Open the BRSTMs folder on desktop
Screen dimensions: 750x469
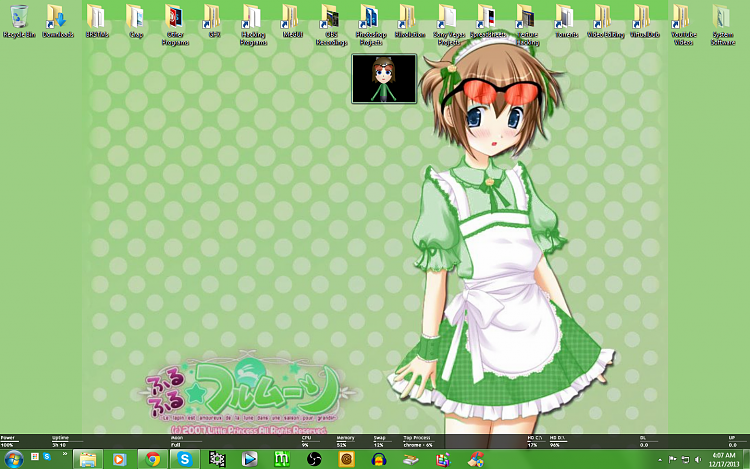(97, 21)
